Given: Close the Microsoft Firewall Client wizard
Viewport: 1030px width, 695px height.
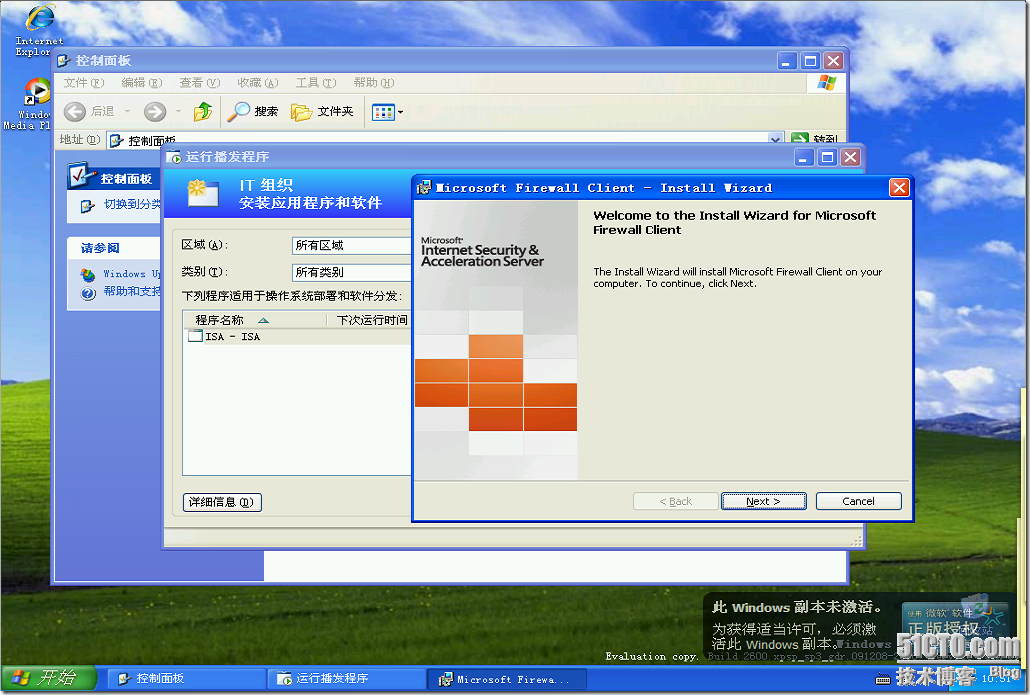Looking at the screenshot, I should (899, 188).
